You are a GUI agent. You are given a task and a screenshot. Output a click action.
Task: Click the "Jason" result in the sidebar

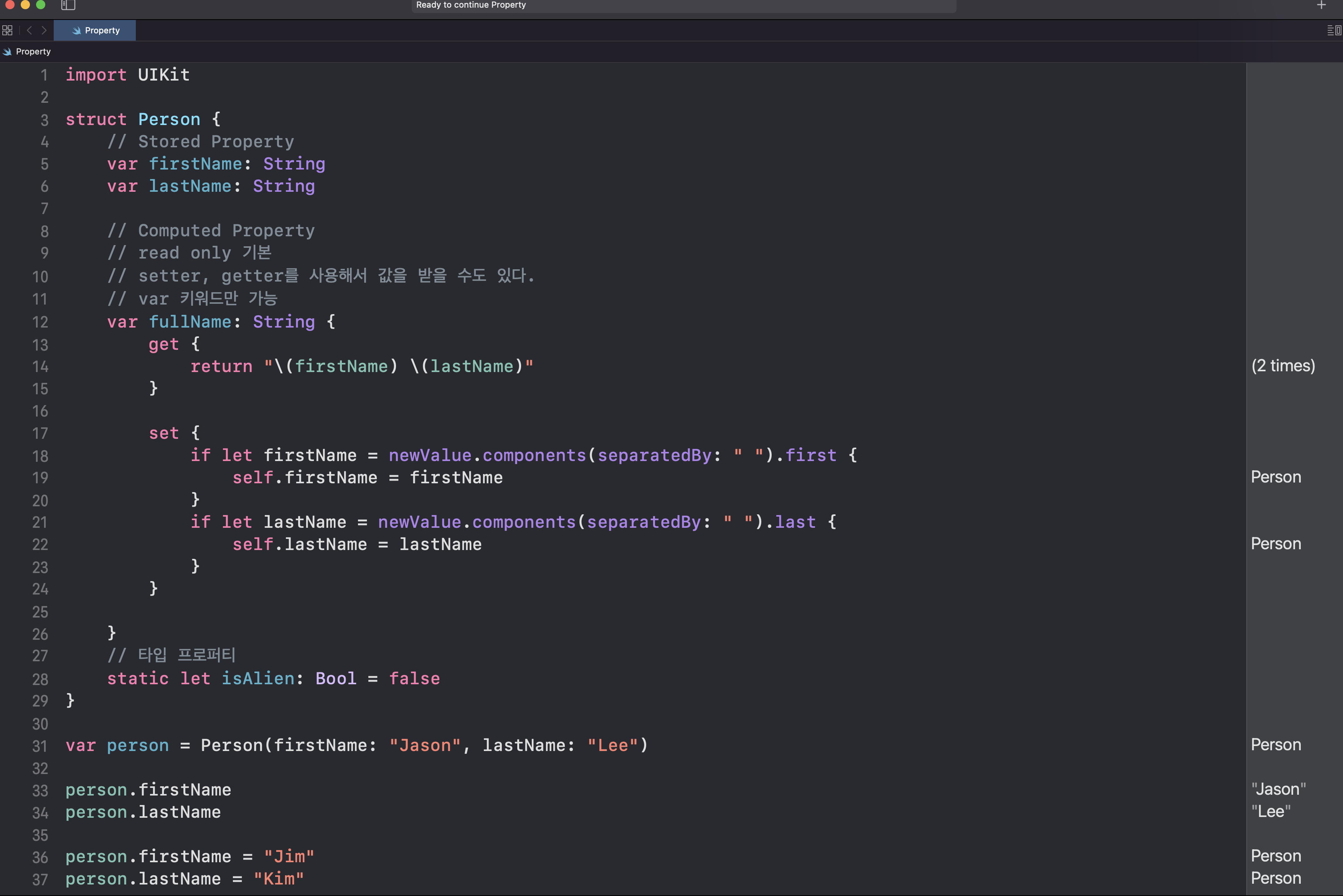point(1279,789)
